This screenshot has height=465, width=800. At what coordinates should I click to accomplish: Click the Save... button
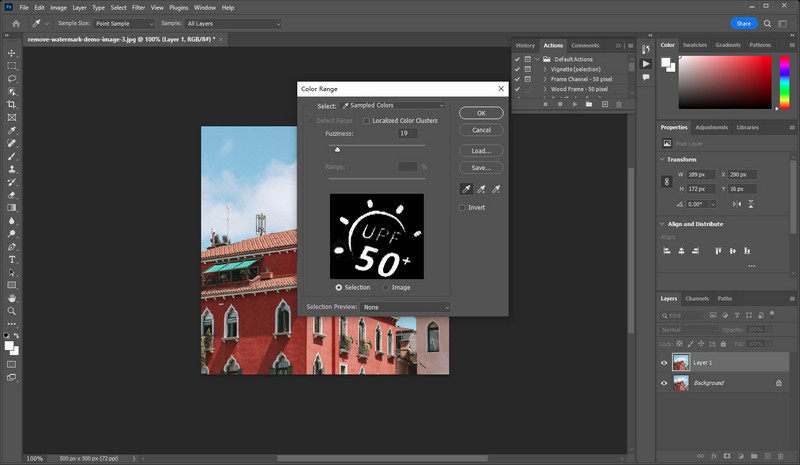pyautogui.click(x=481, y=168)
